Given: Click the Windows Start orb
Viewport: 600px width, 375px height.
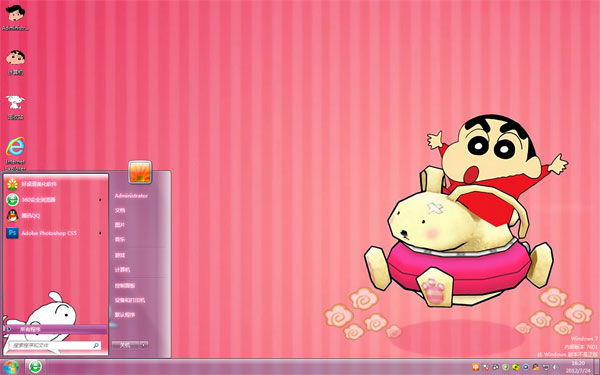Looking at the screenshot, I should (x=11, y=367).
